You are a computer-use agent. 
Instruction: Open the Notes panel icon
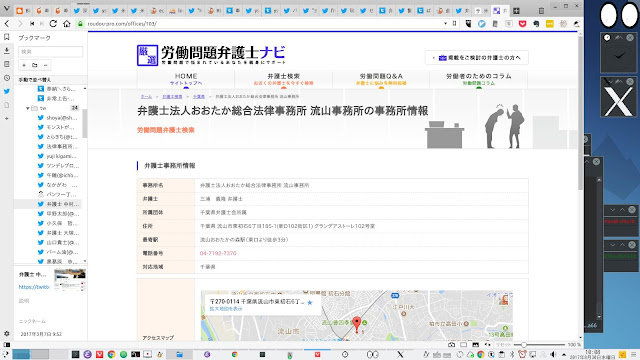pos(7,64)
